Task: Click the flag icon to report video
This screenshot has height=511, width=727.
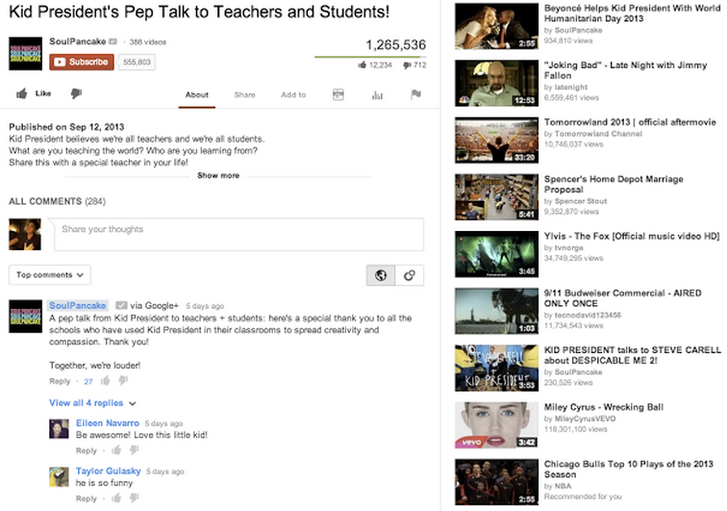Action: click(x=416, y=95)
